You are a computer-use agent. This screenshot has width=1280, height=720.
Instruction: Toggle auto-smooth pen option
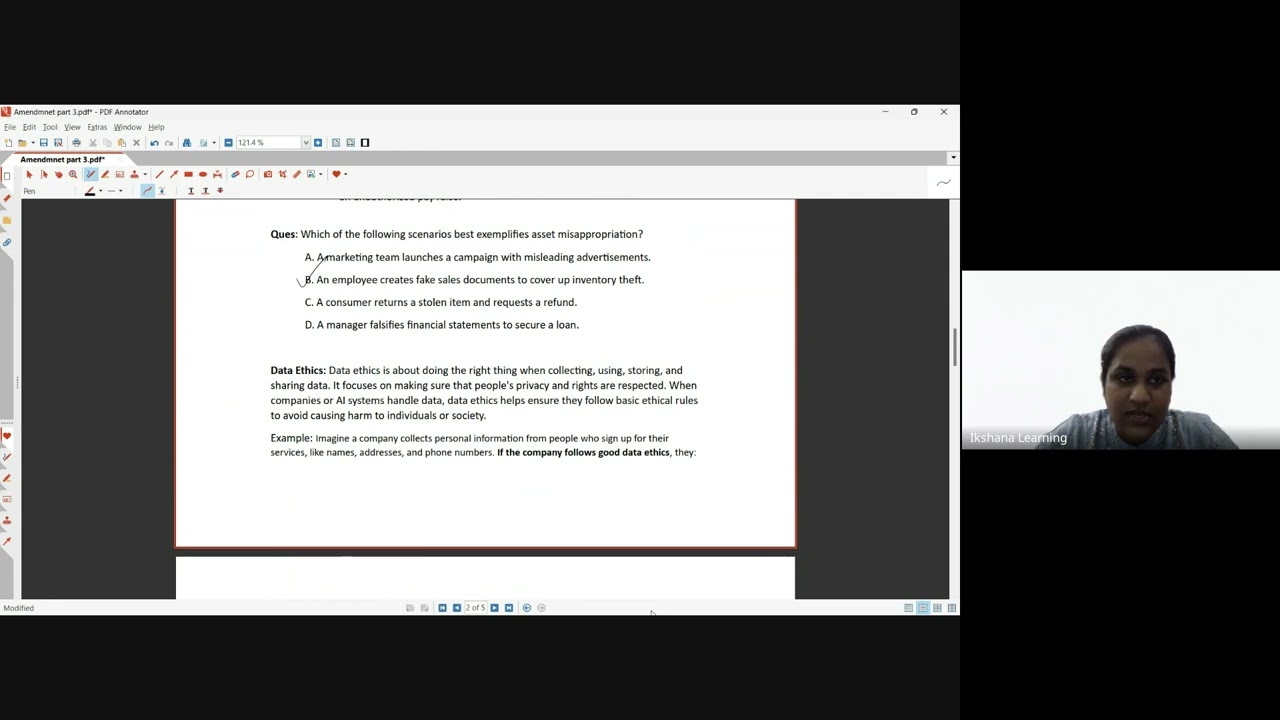(x=162, y=191)
